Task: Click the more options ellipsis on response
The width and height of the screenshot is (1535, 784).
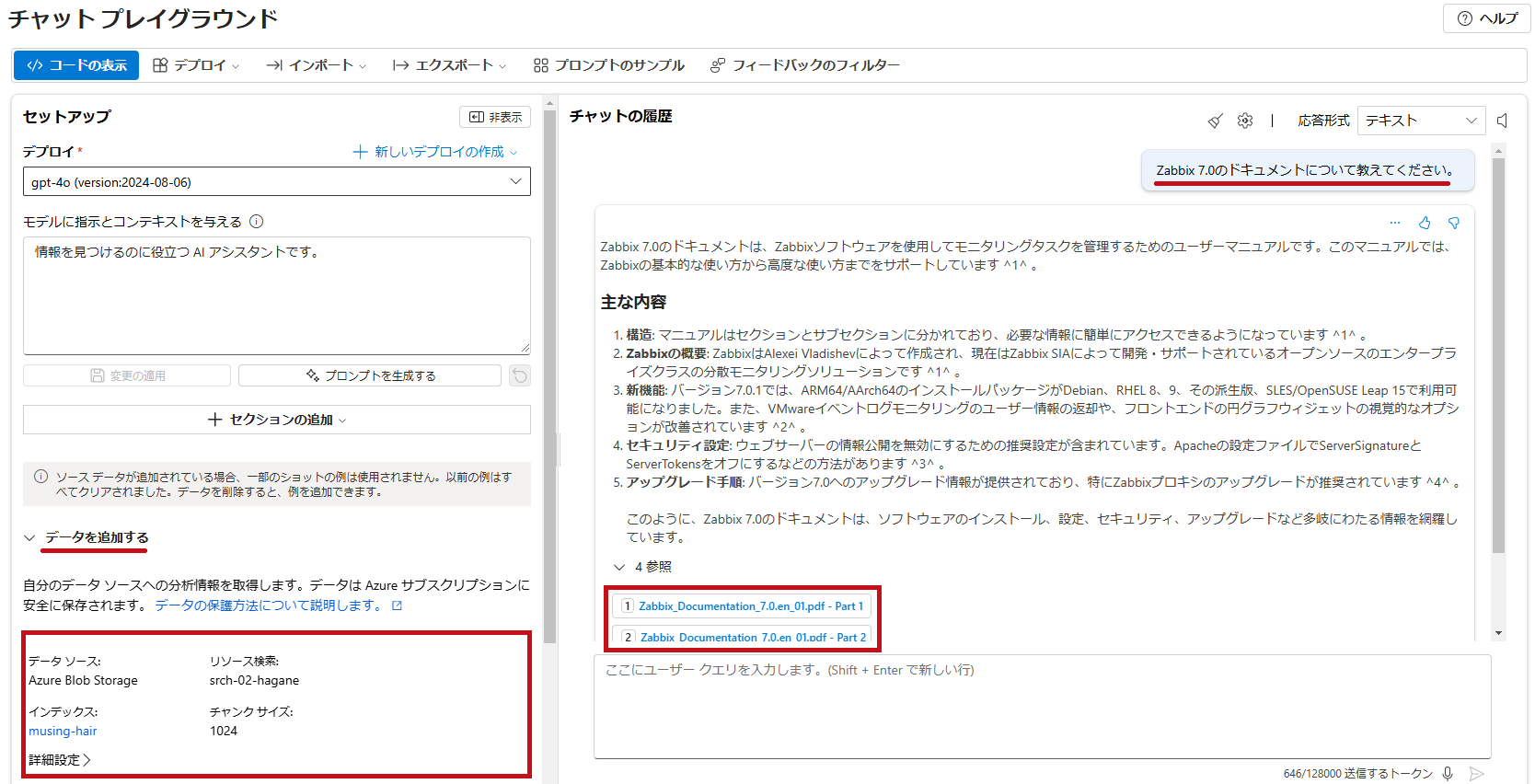Action: click(1395, 223)
